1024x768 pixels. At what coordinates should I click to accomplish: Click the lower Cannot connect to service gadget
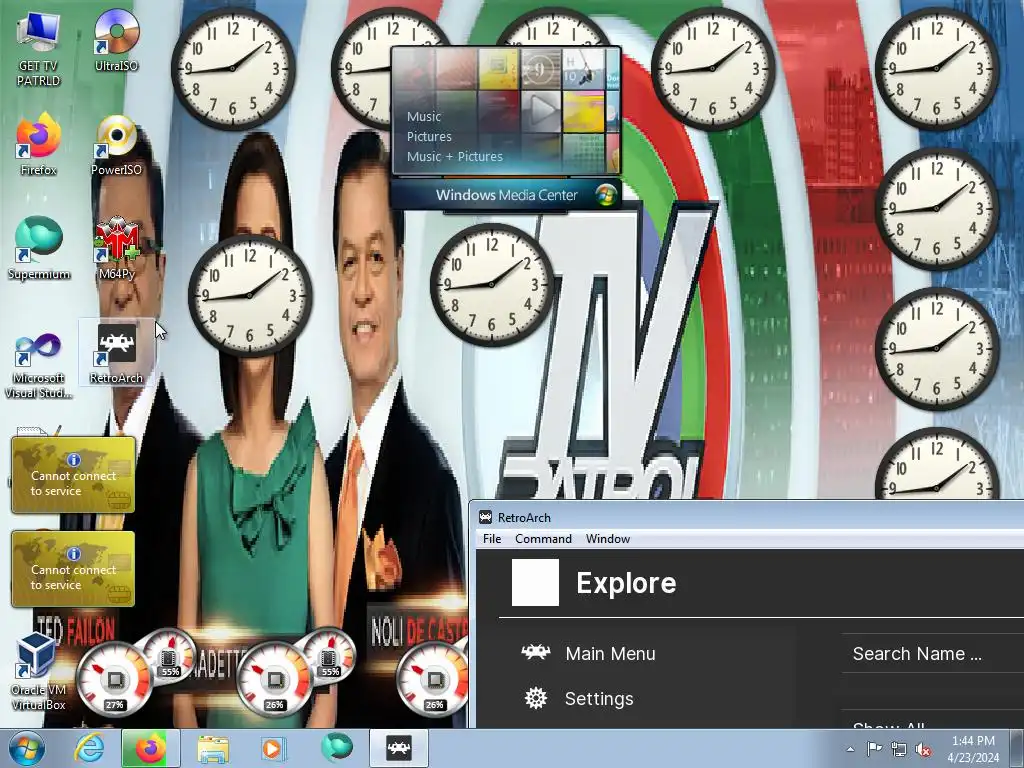click(73, 568)
